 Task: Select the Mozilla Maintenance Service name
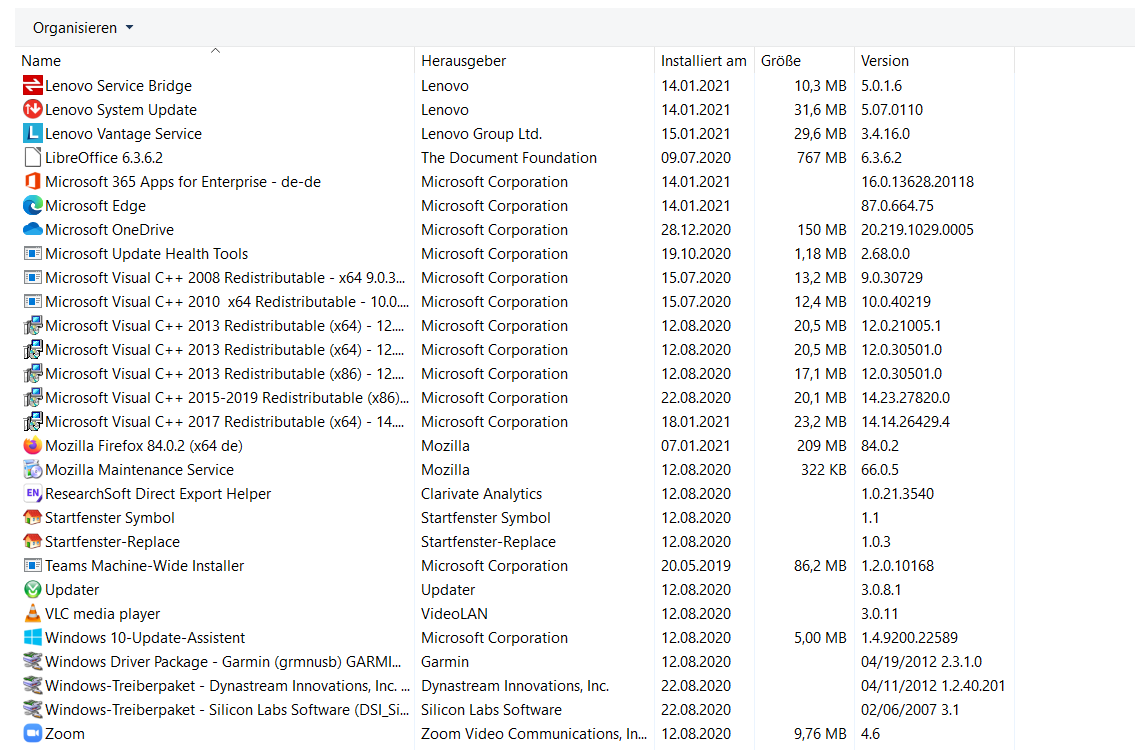pos(139,469)
